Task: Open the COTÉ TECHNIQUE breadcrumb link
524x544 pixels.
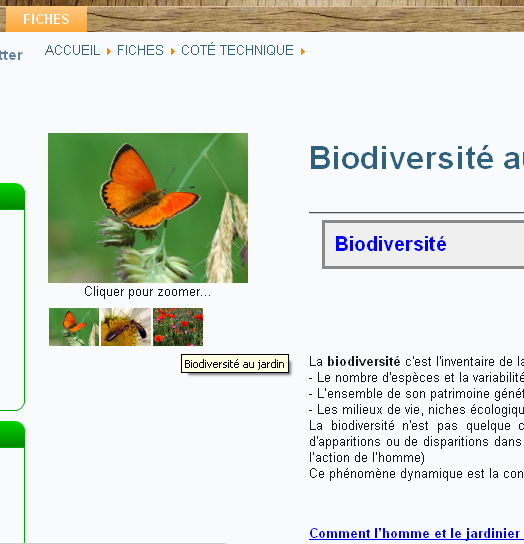Action: 237,50
